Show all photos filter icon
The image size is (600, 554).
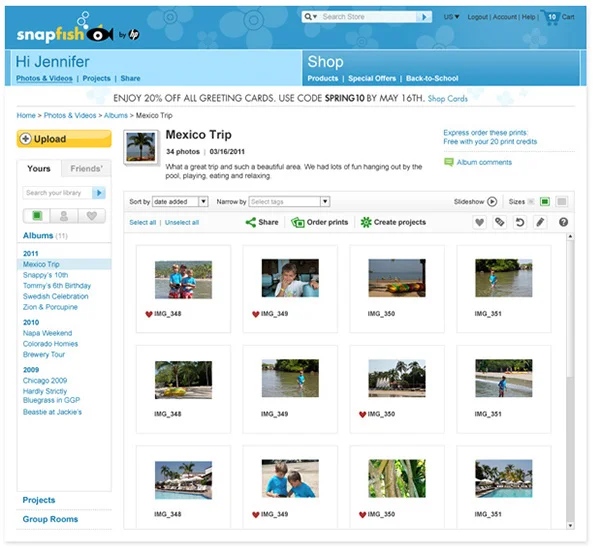coord(37,216)
